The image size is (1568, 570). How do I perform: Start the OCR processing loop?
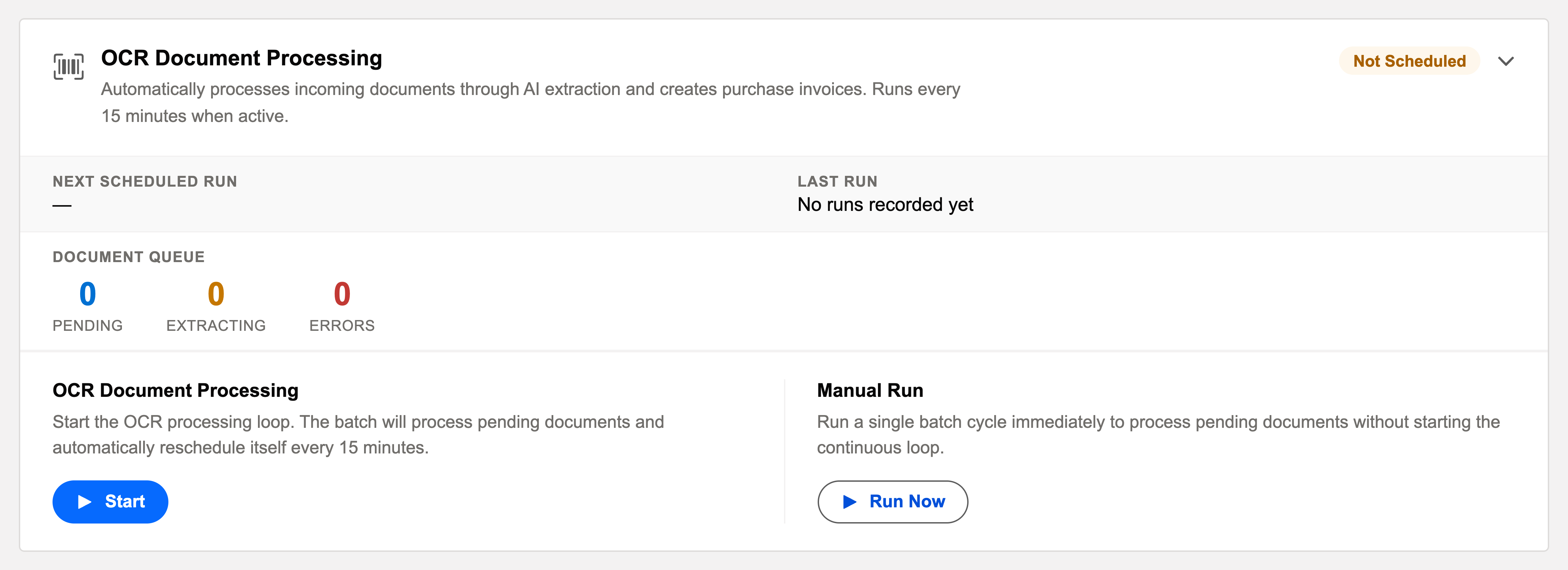(110, 501)
